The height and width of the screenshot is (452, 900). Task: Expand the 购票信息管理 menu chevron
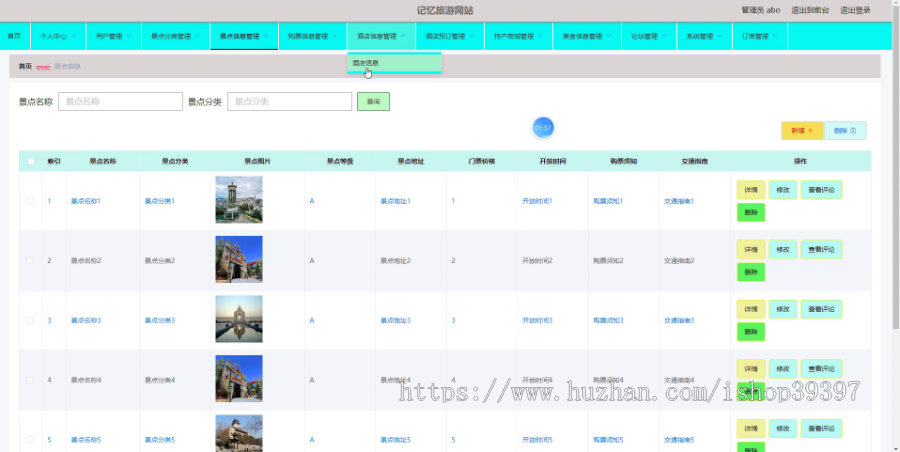pos(335,36)
